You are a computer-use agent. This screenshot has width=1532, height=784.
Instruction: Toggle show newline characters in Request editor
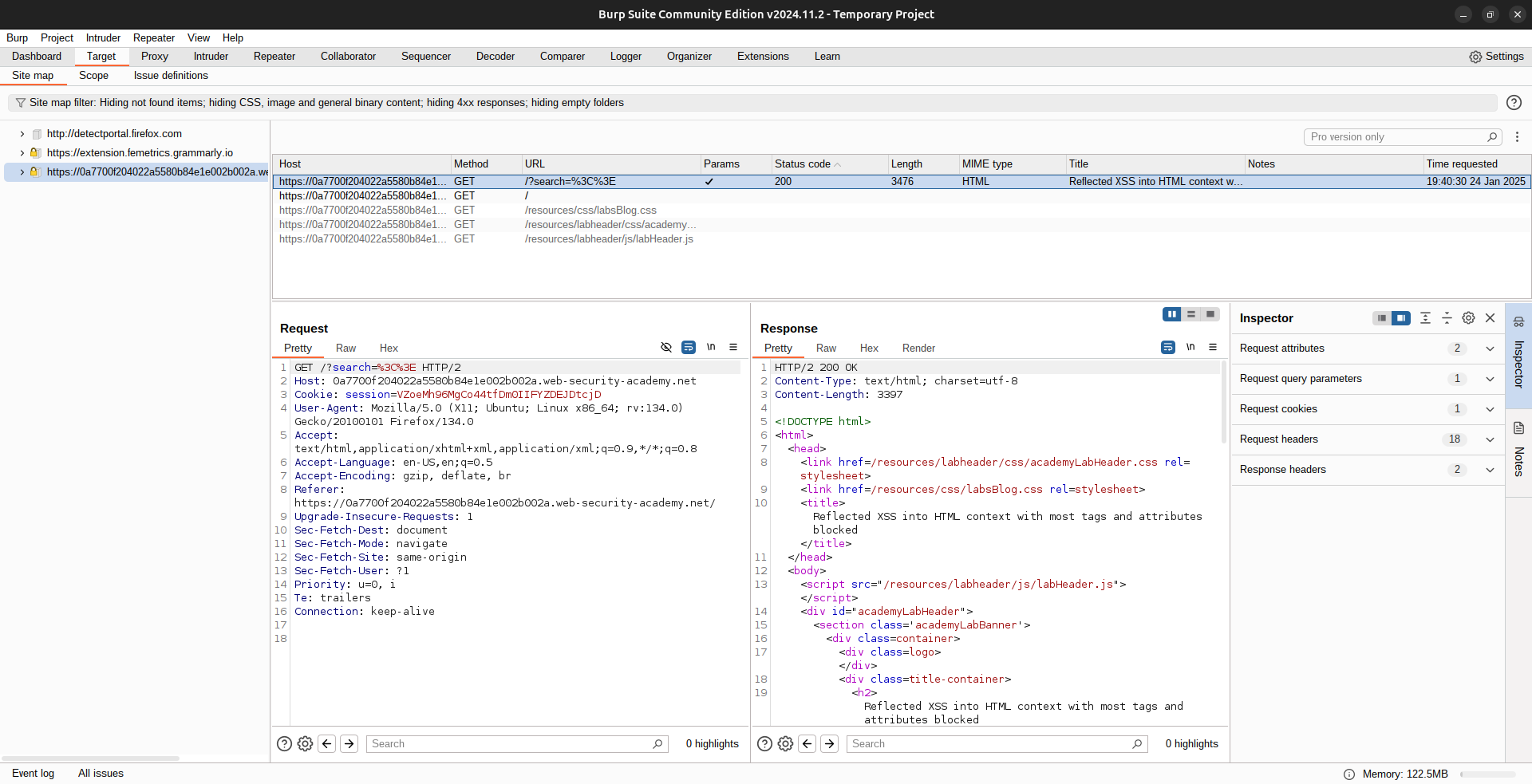[711, 347]
